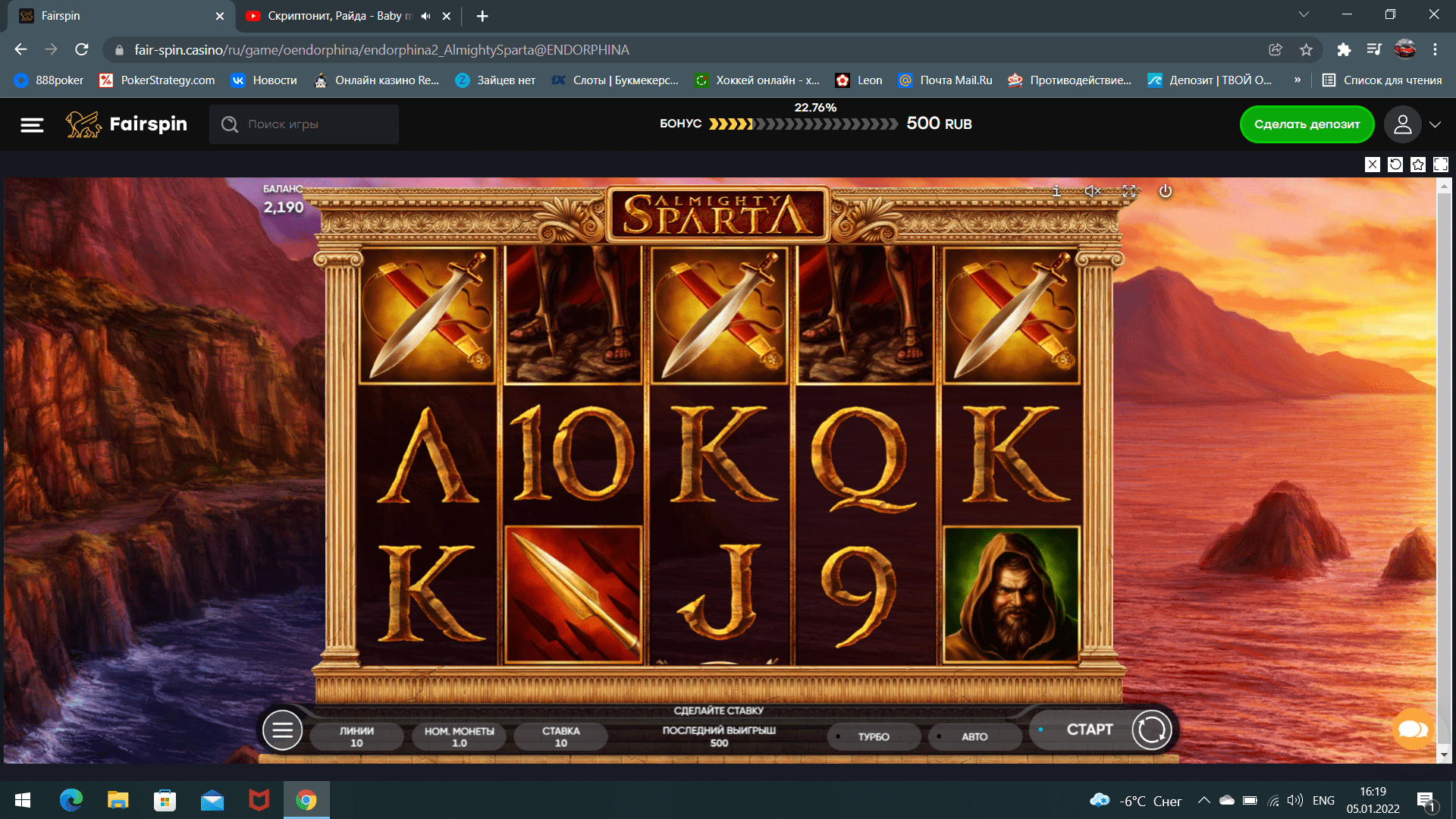Image resolution: width=1456 pixels, height=819 pixels.
Task: Click the Поиск игры search field
Action: click(x=304, y=124)
